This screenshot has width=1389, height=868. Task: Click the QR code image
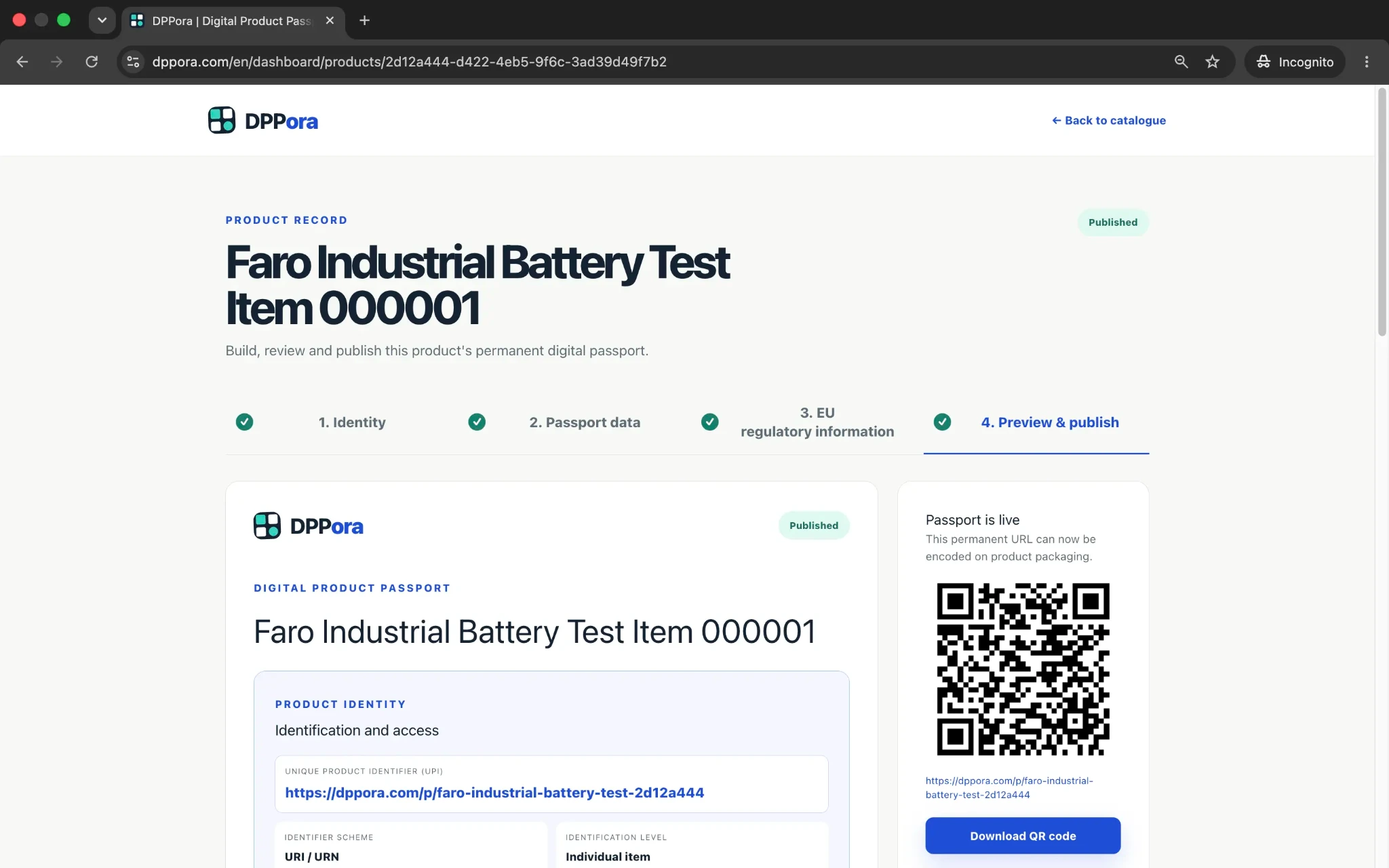(x=1023, y=669)
